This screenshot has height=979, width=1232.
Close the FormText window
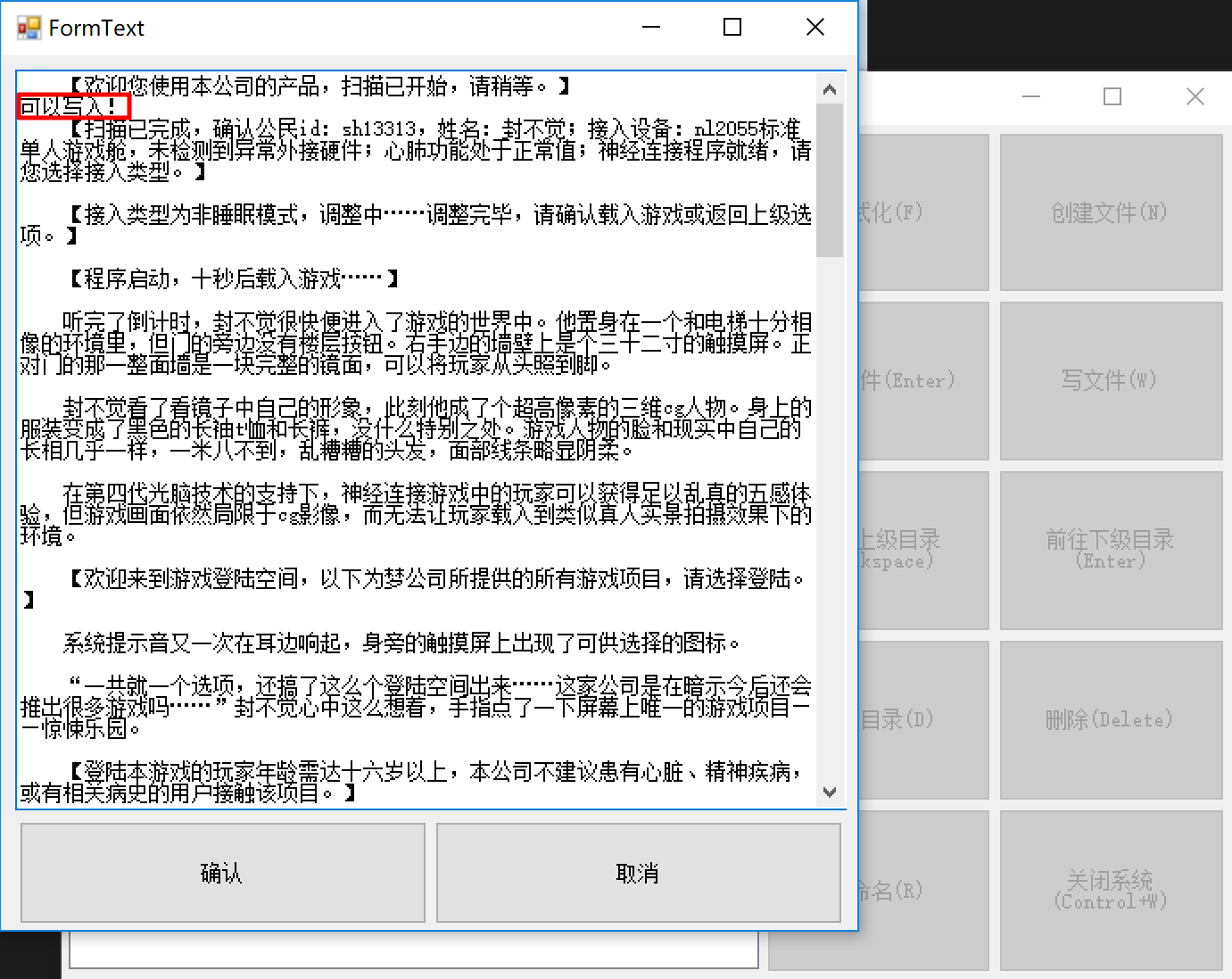coord(815,28)
